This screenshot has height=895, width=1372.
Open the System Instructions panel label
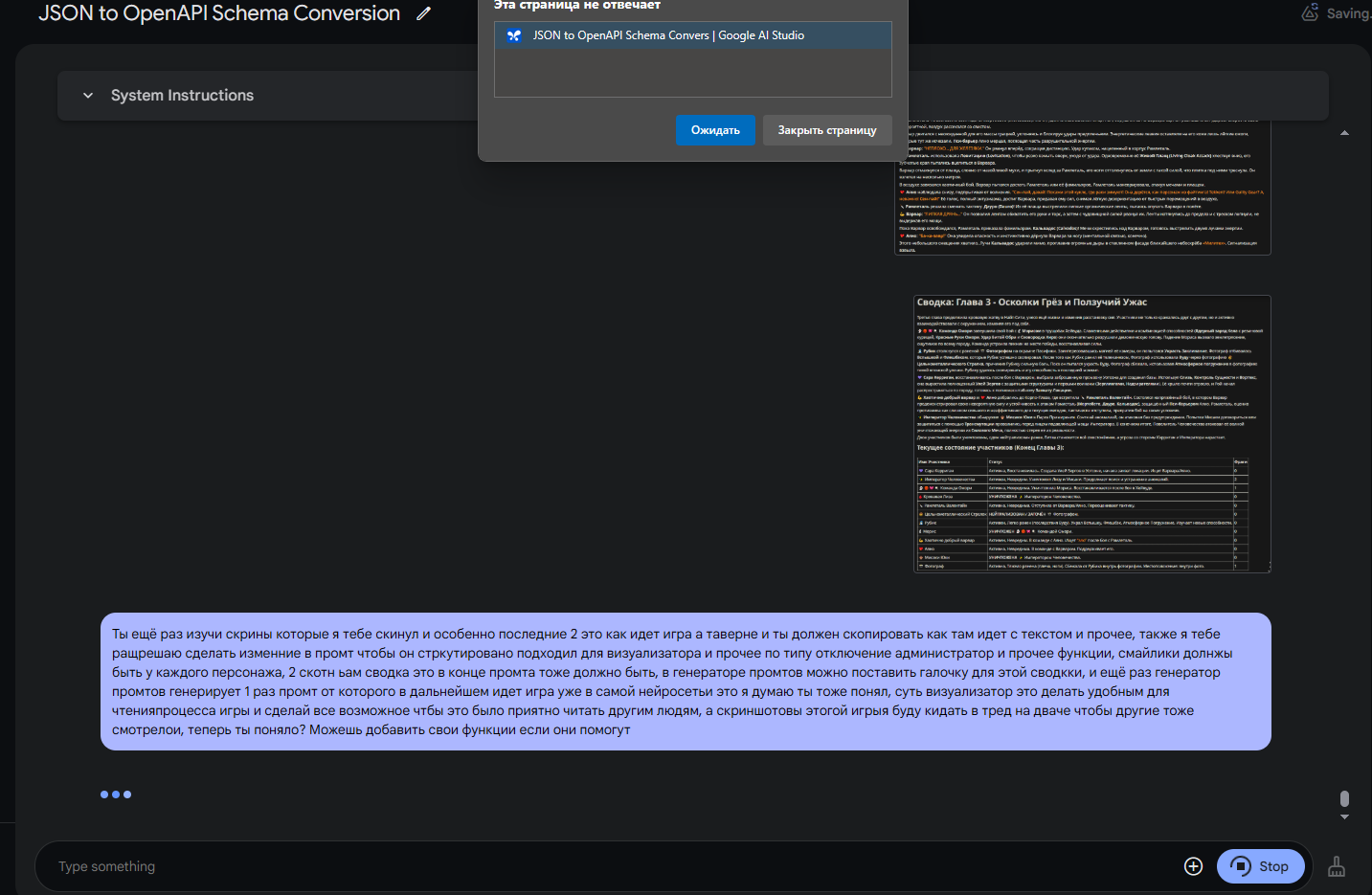click(182, 96)
